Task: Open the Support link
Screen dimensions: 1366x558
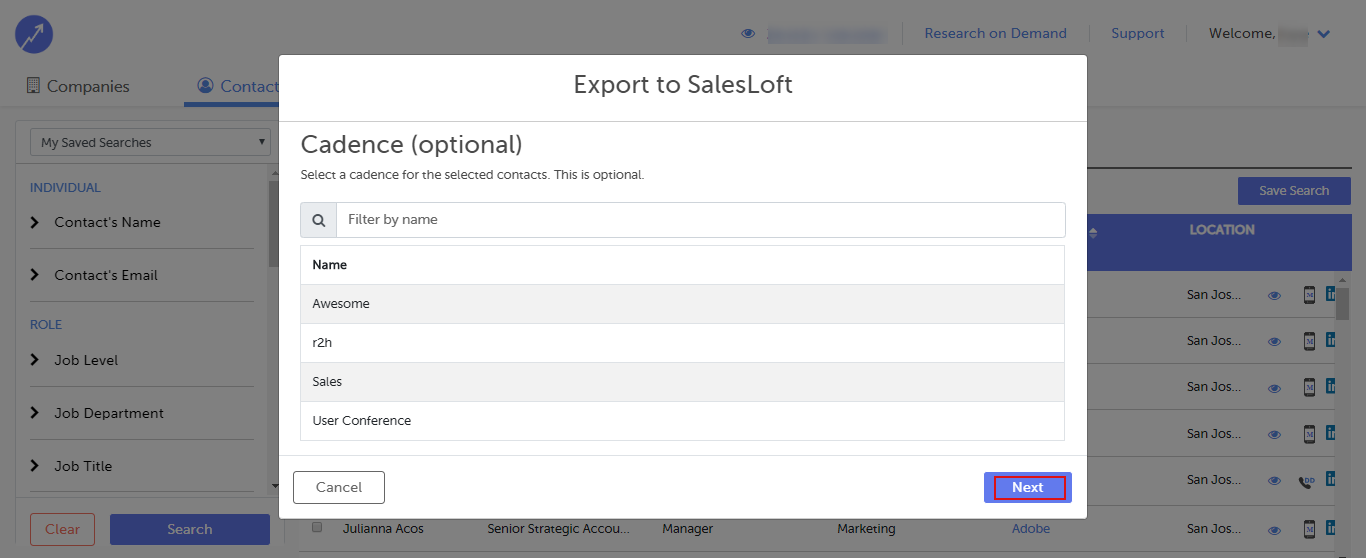Action: [1138, 33]
